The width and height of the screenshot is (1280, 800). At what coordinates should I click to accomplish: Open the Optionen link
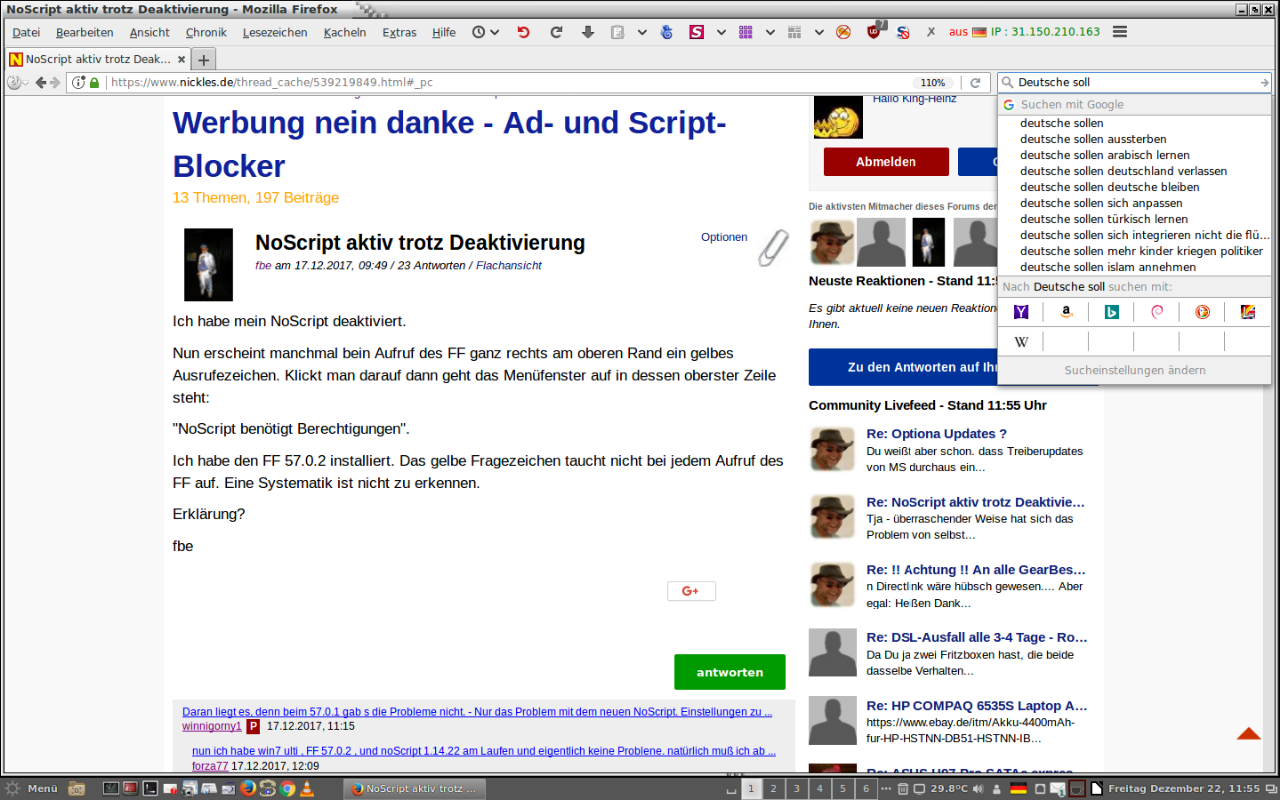(x=724, y=237)
